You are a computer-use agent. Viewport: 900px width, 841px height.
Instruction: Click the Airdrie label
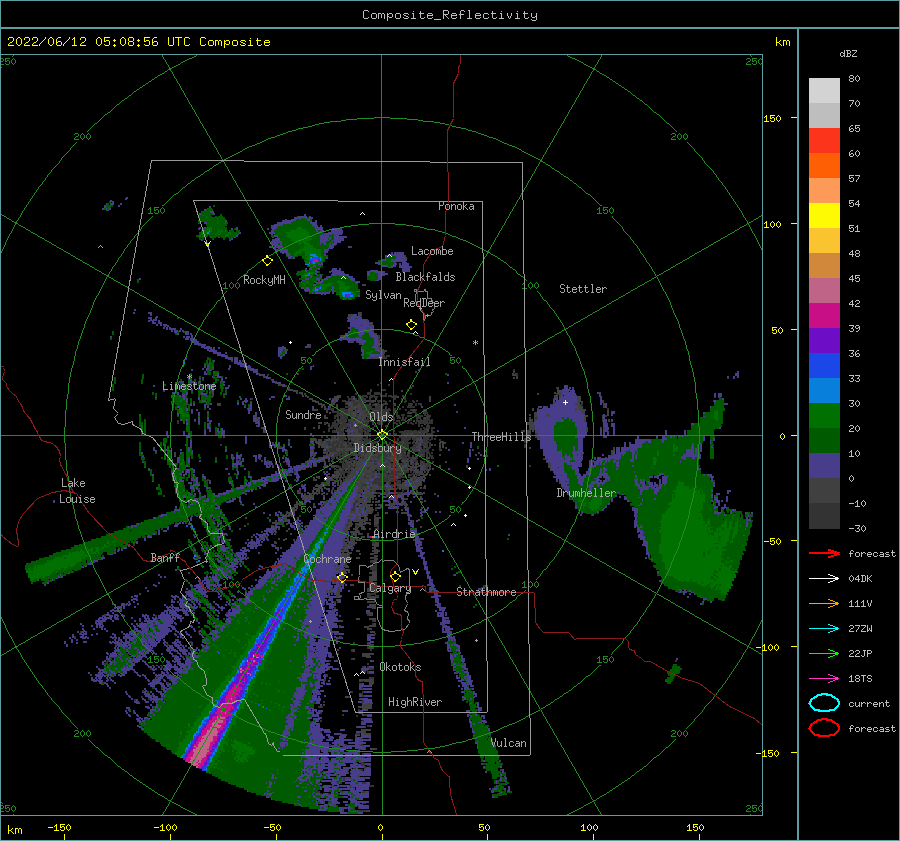click(394, 534)
